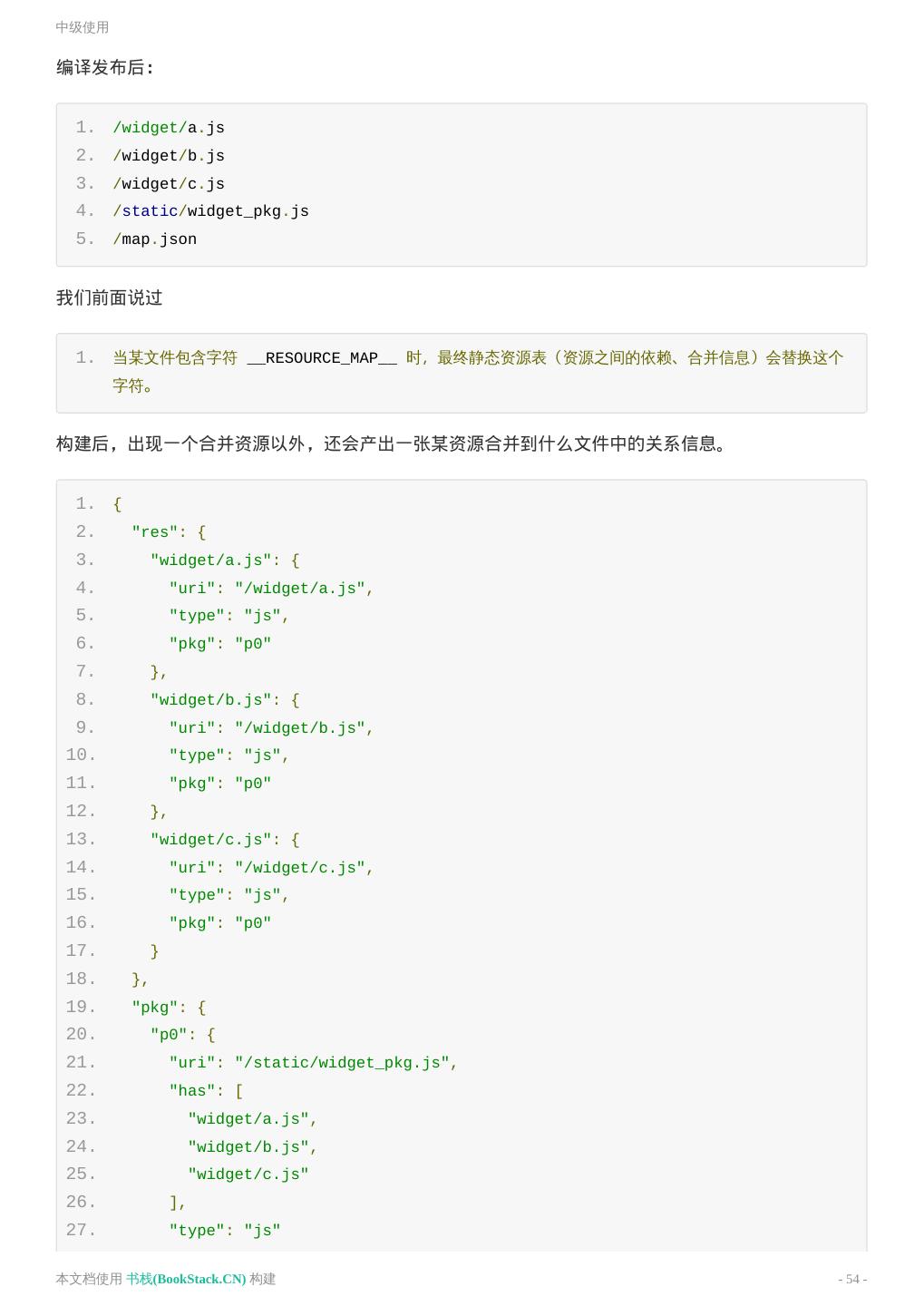Click the 中级使用 page header text
Image resolution: width=924 pixels, height=1306 pixels.
click(x=83, y=27)
